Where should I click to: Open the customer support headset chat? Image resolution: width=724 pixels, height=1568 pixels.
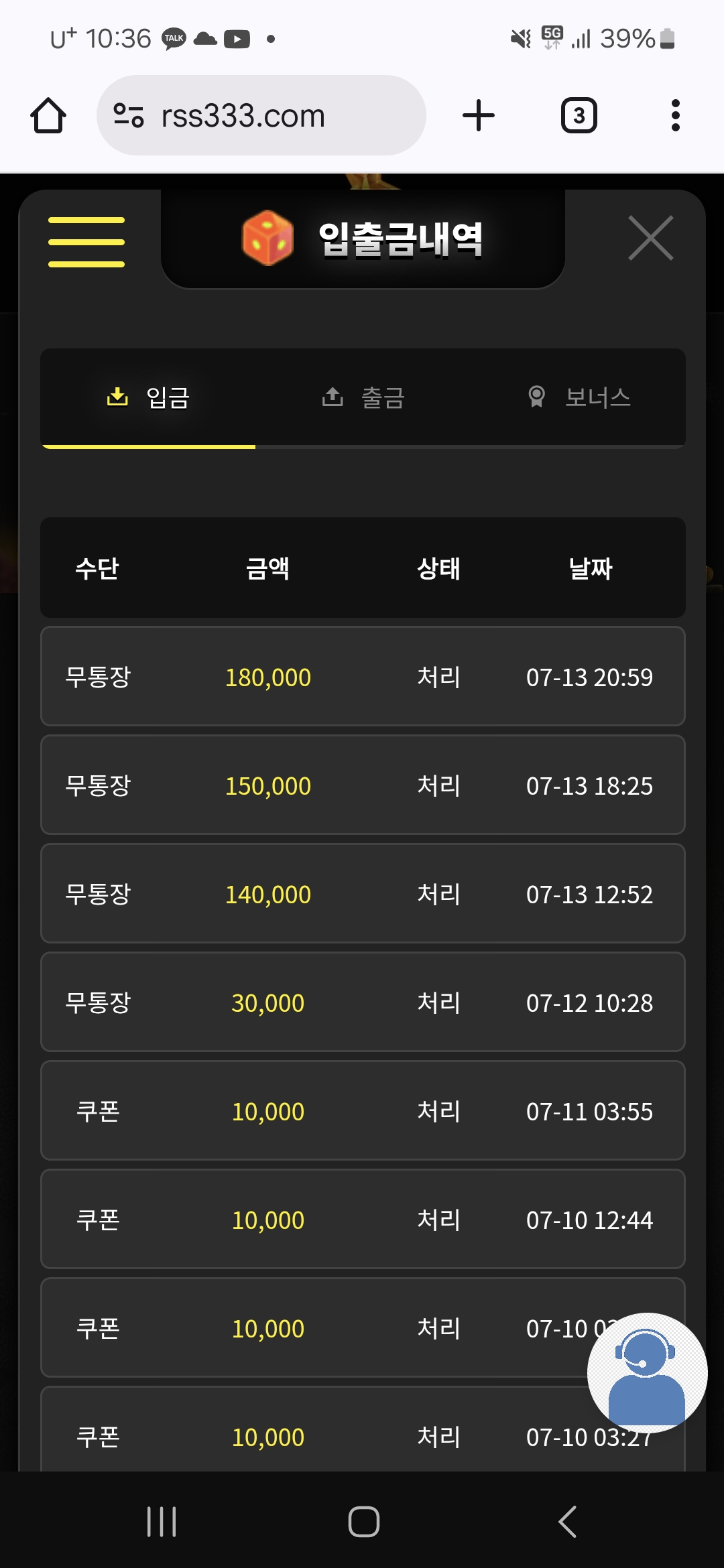click(647, 1372)
